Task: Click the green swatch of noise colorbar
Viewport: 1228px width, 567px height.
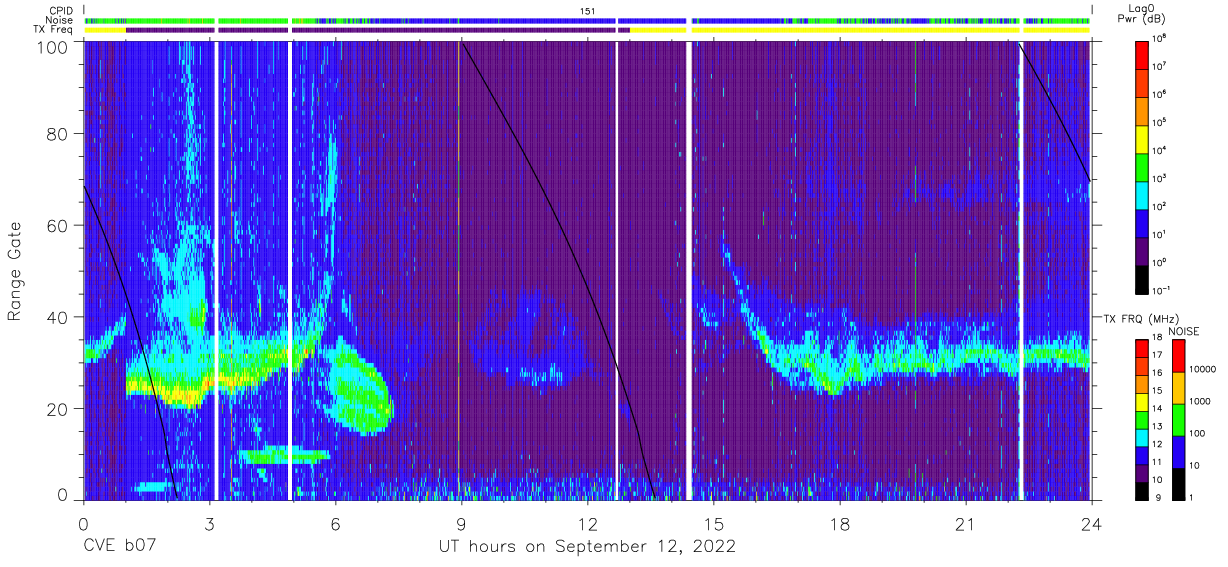Action: (x=1177, y=420)
